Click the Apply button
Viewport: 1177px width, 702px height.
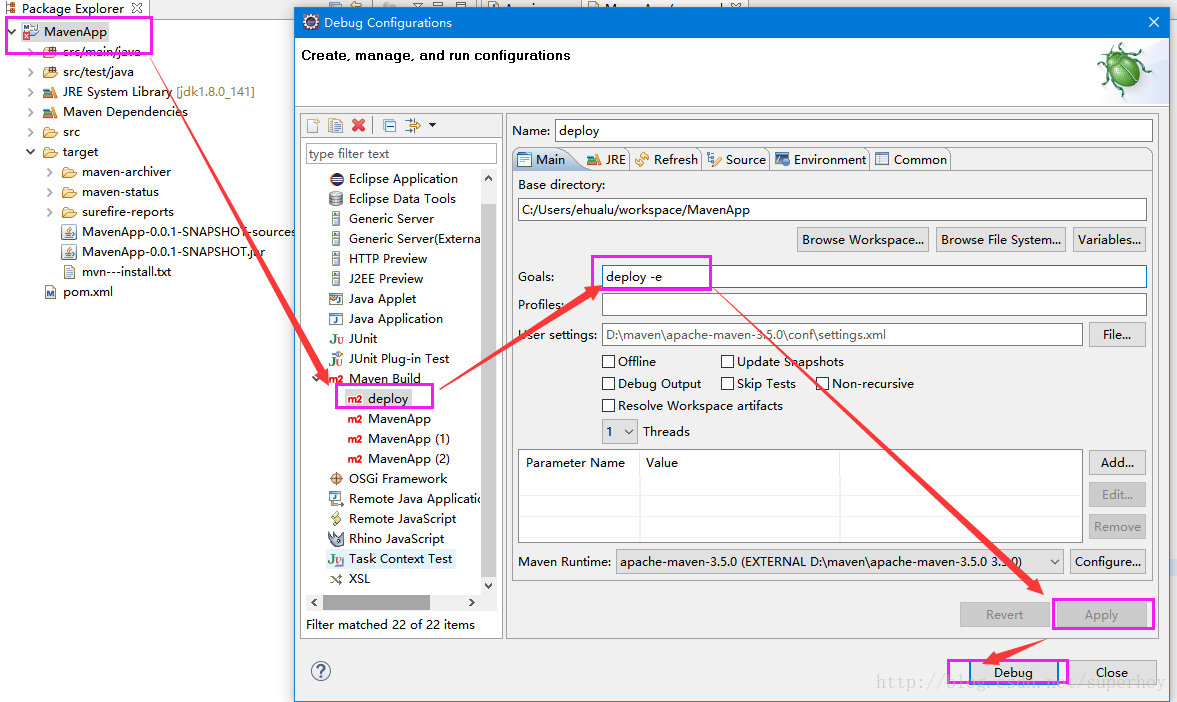coord(1101,615)
